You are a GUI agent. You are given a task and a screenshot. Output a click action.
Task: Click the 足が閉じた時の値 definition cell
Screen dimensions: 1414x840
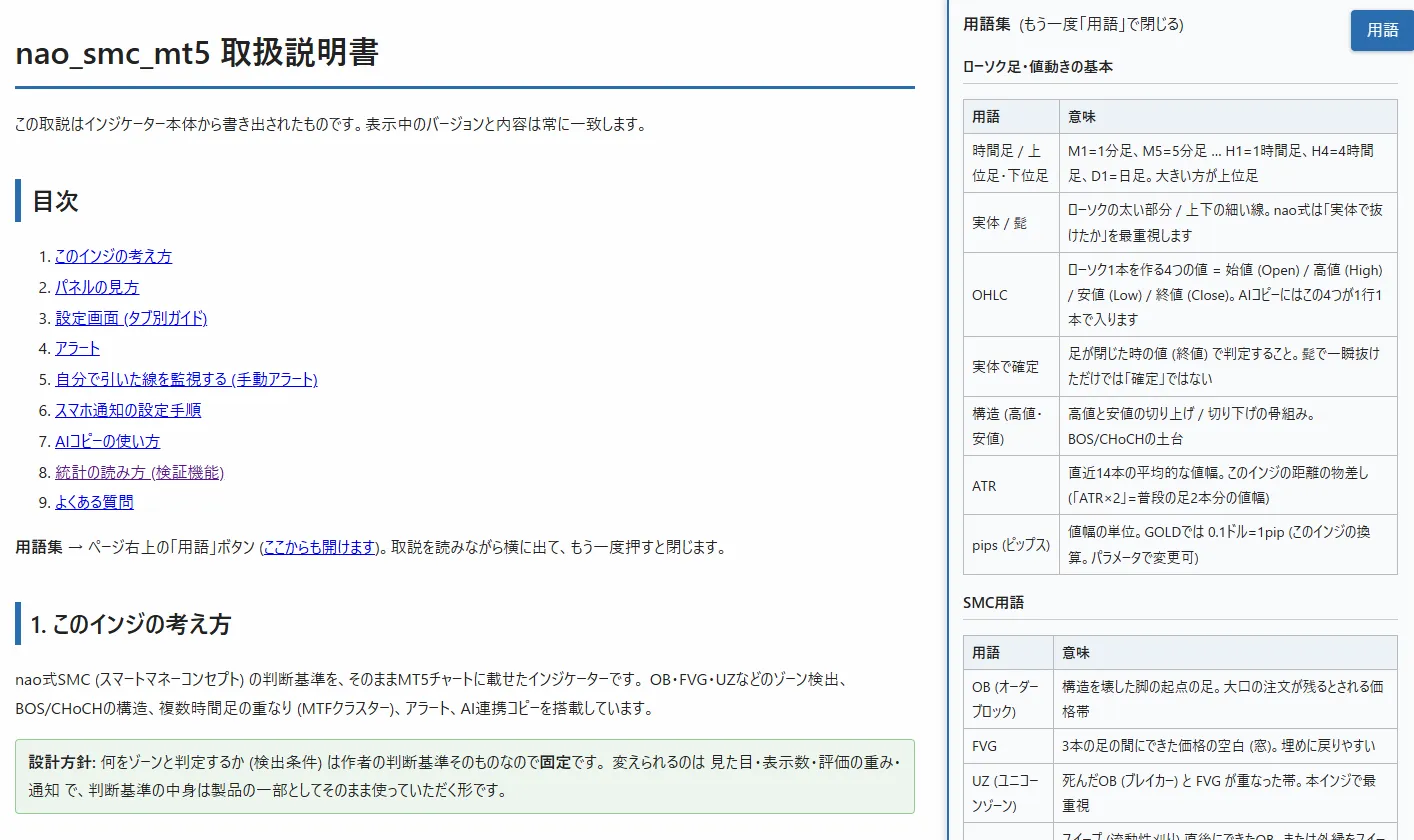point(1228,367)
